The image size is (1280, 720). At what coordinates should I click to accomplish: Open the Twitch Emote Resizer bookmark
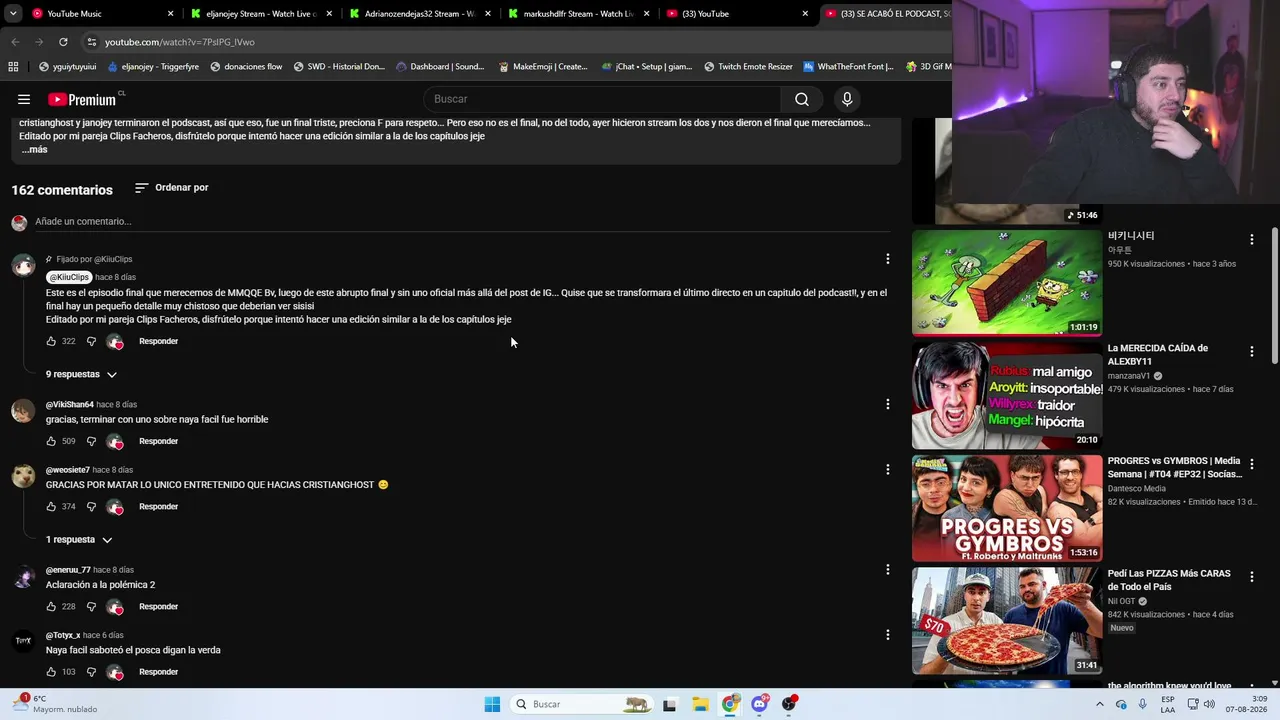(x=748, y=67)
